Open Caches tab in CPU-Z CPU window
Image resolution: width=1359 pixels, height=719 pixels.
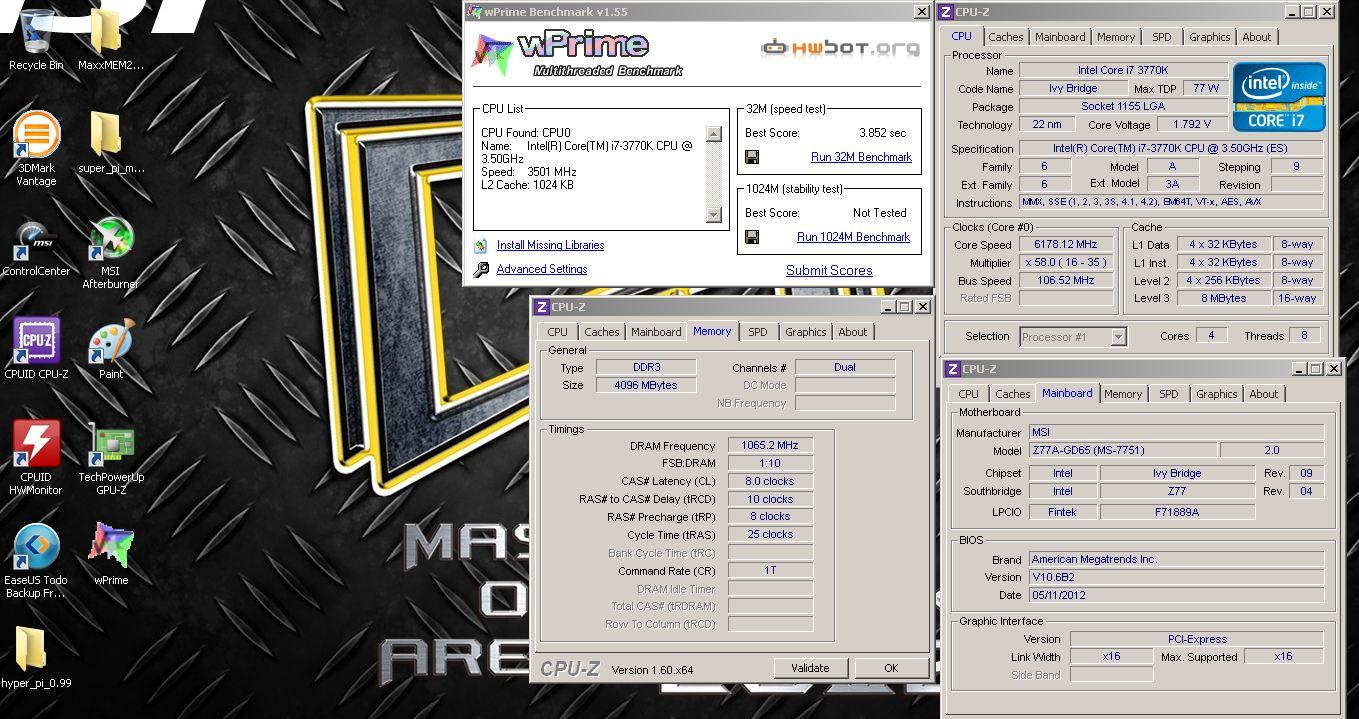pyautogui.click(x=1006, y=37)
